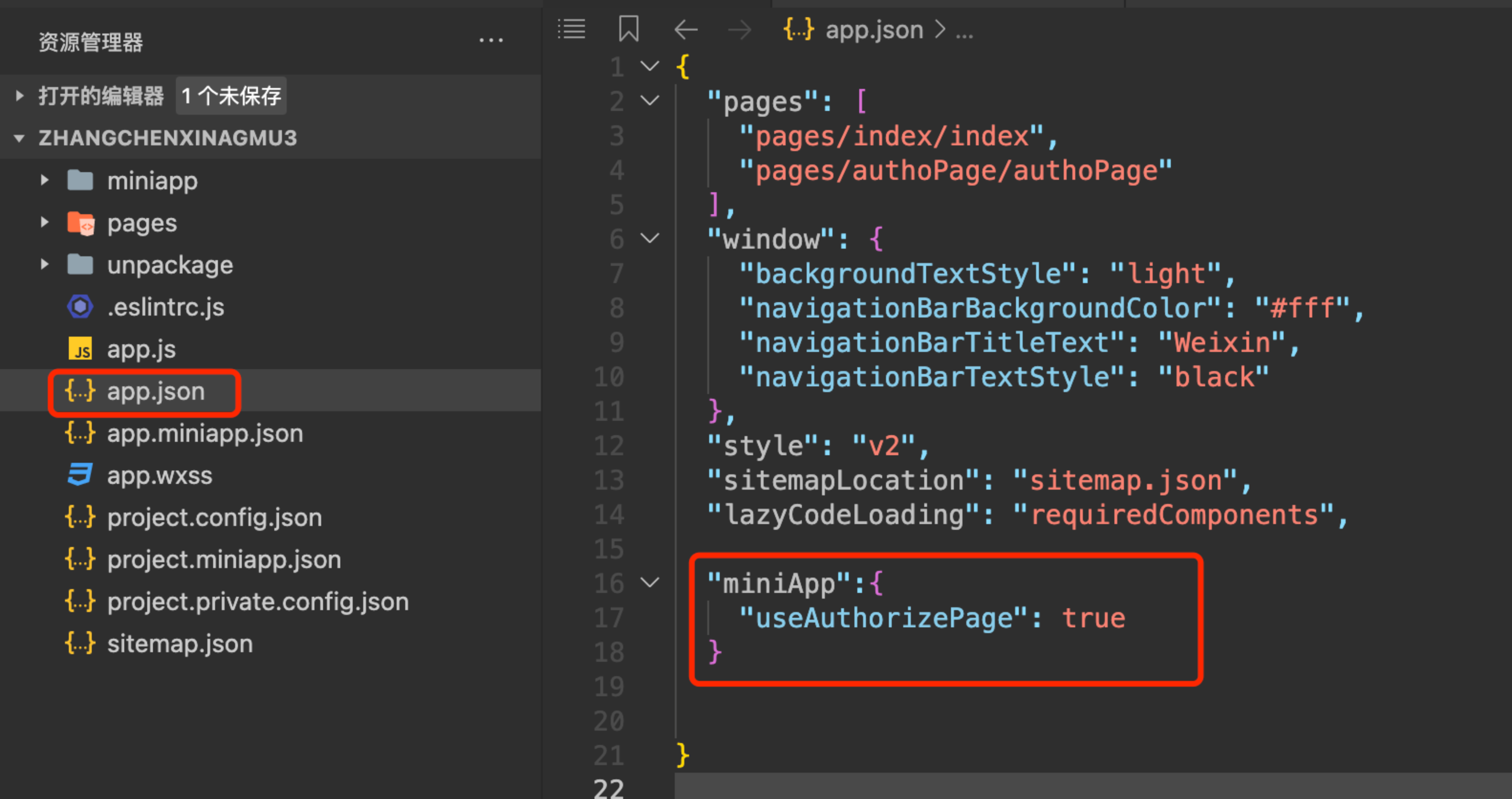Open project.private.config.json file

258,602
